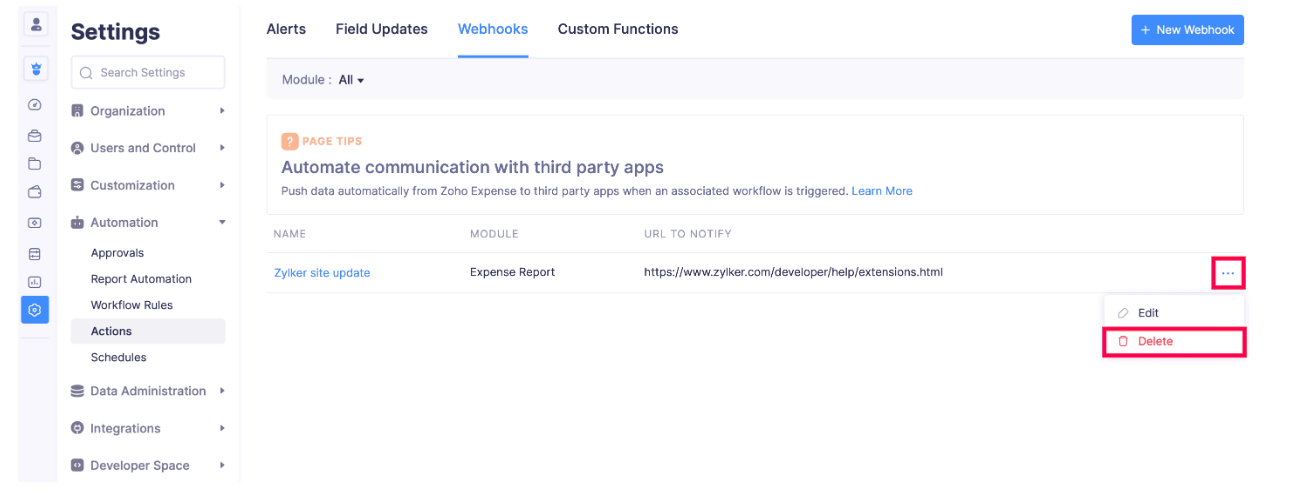
Task: Switch to the Field Updates tab
Action: [381, 29]
